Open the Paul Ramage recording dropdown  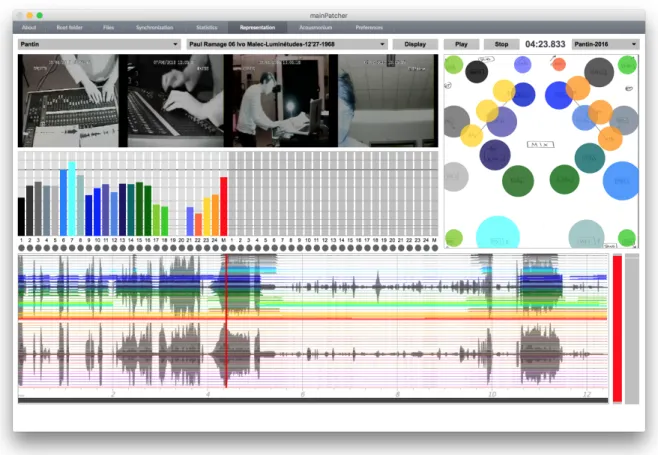(287, 44)
